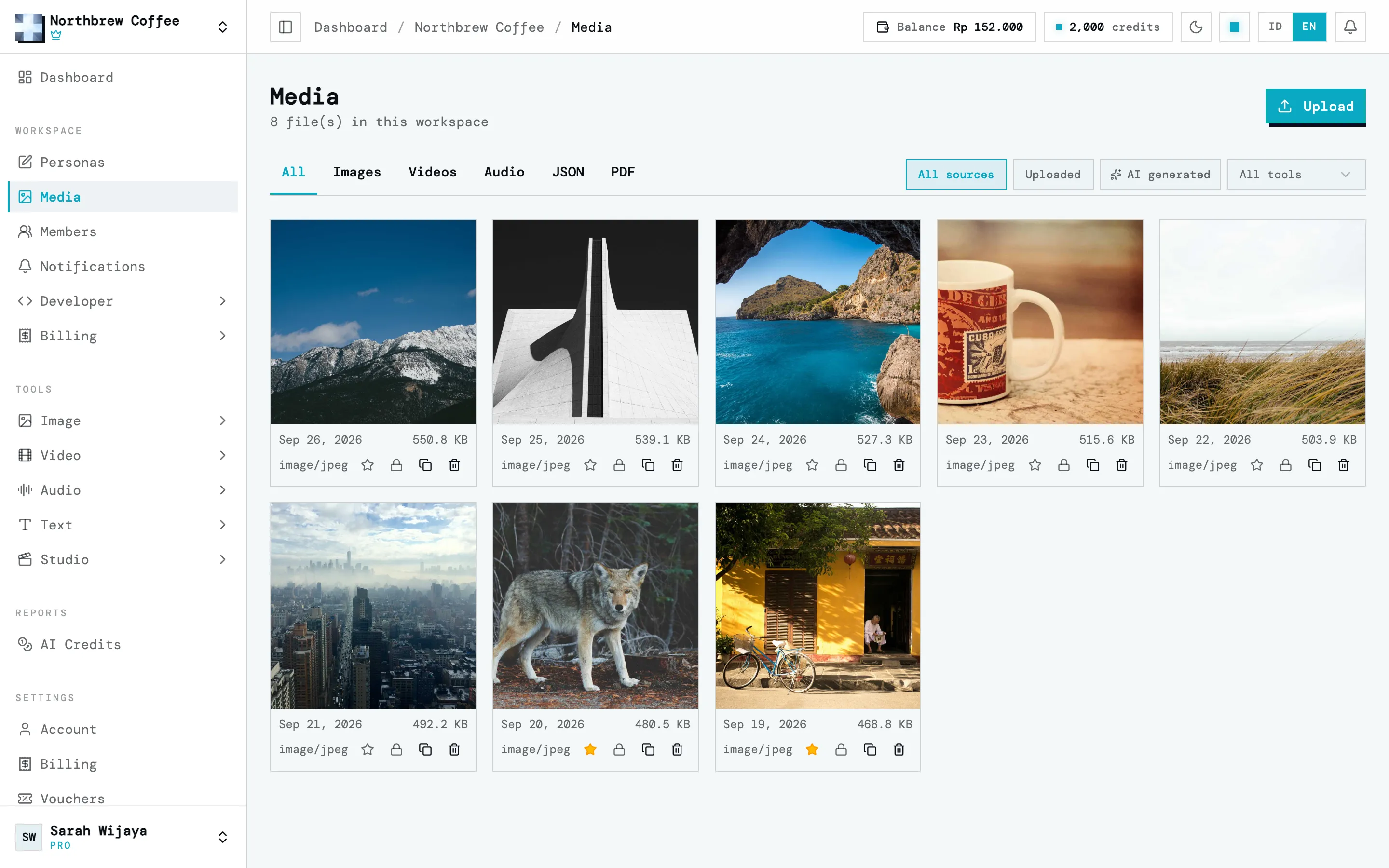This screenshot has width=1389, height=868.
Task: Unstar the Sep 20, 2026 image
Action: click(590, 749)
